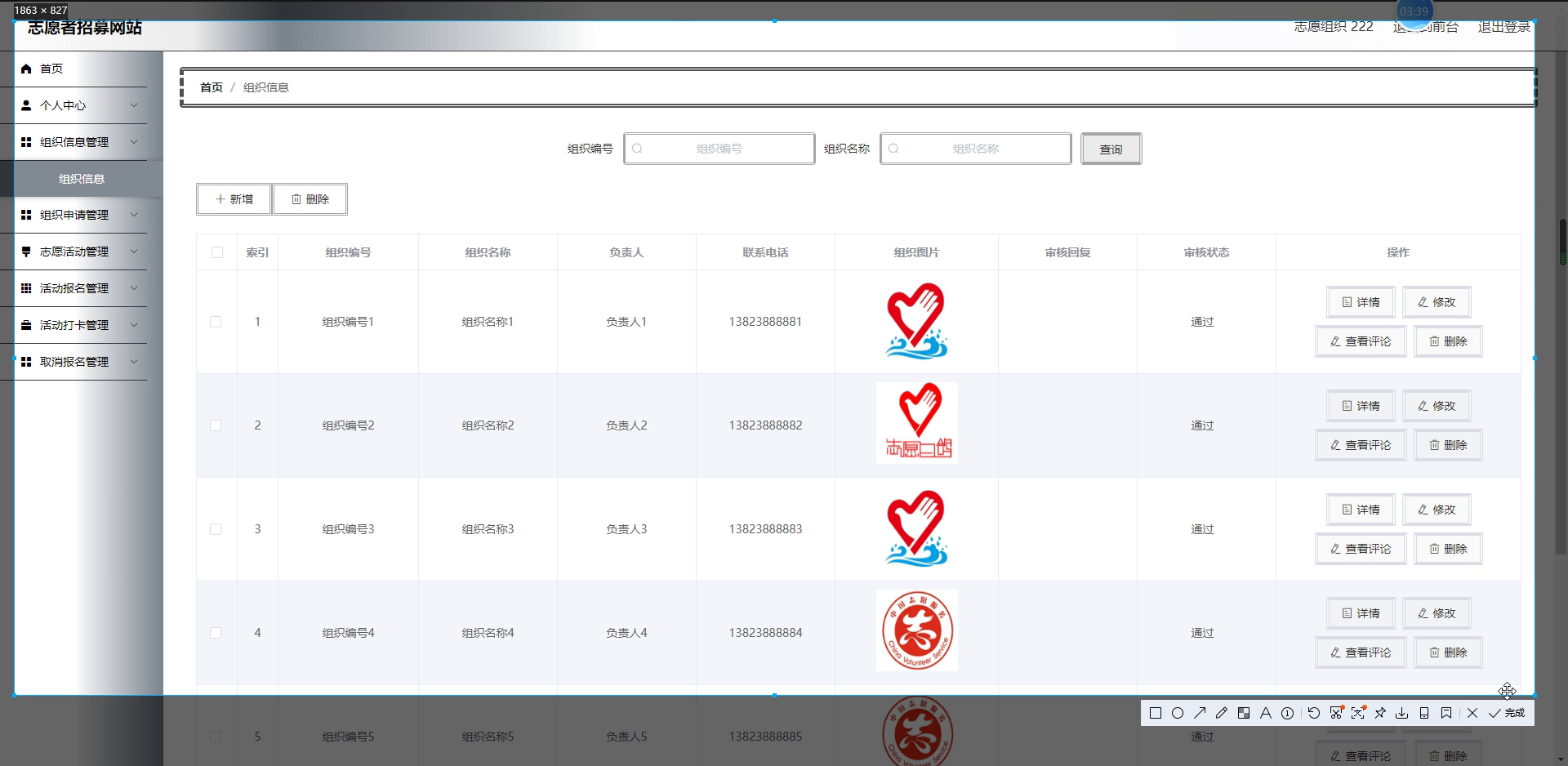Click 修改 for 组织名称3

click(1437, 510)
